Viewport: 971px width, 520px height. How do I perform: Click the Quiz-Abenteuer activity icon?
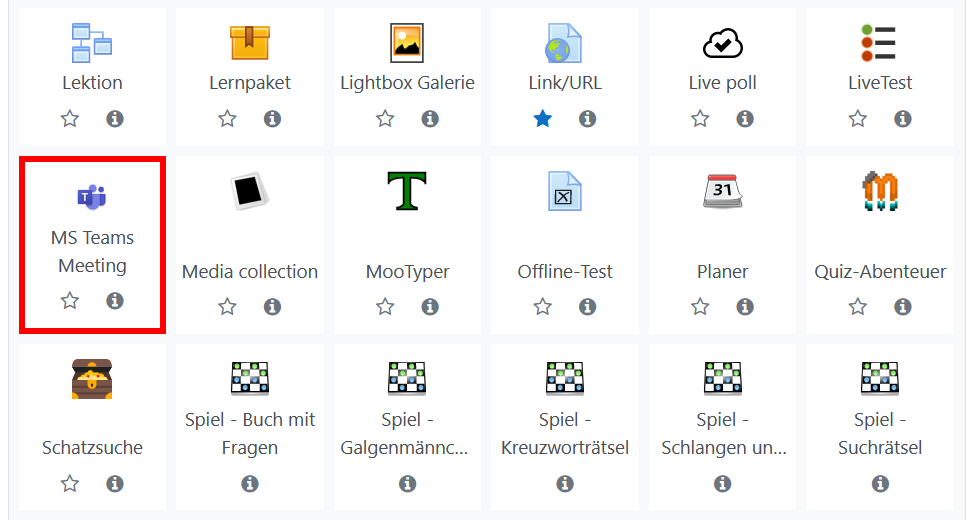[880, 191]
